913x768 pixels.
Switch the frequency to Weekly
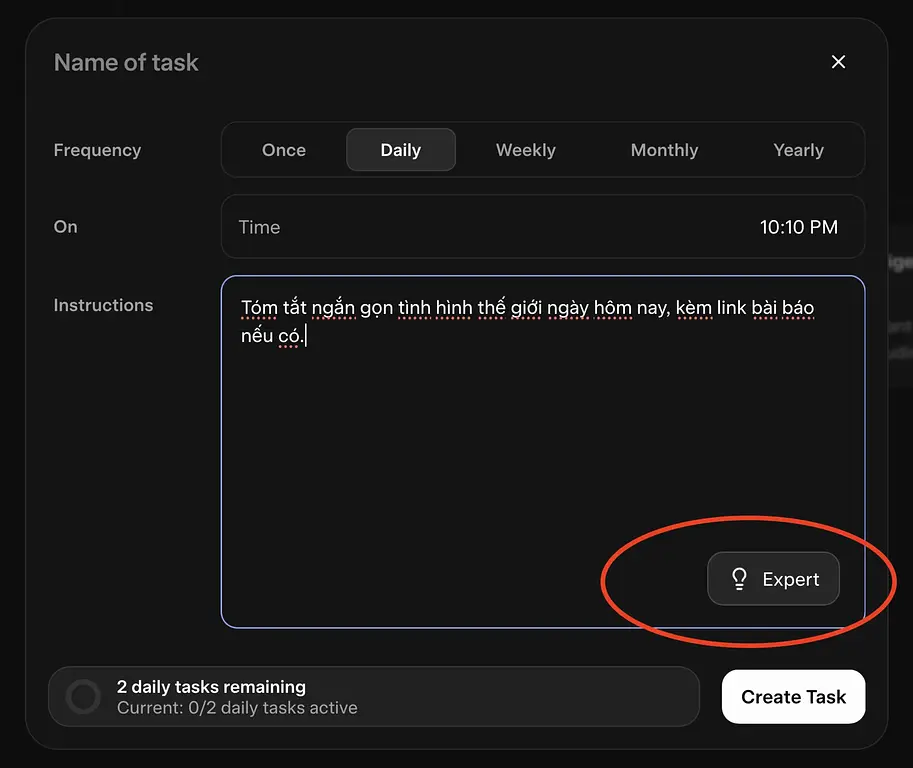[525, 149]
